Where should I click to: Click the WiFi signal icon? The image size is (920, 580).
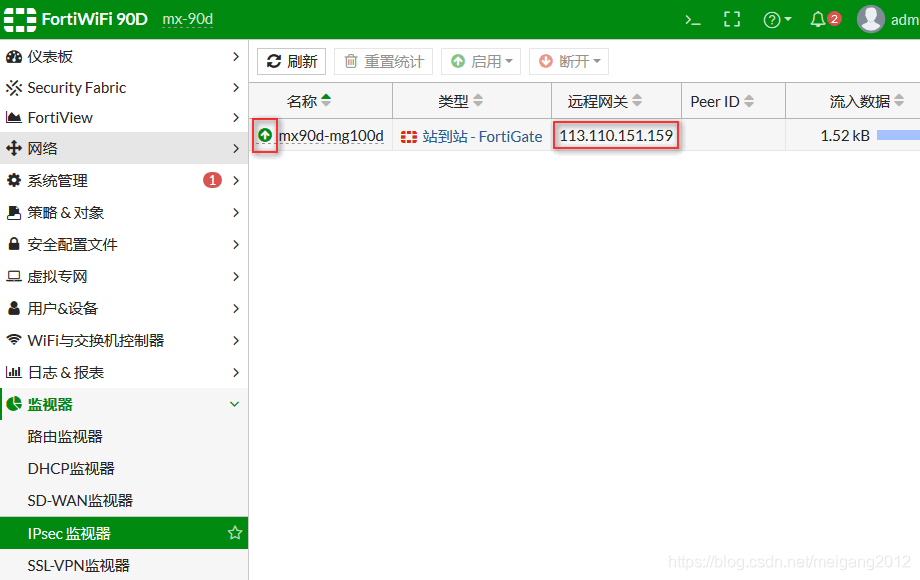(13, 340)
